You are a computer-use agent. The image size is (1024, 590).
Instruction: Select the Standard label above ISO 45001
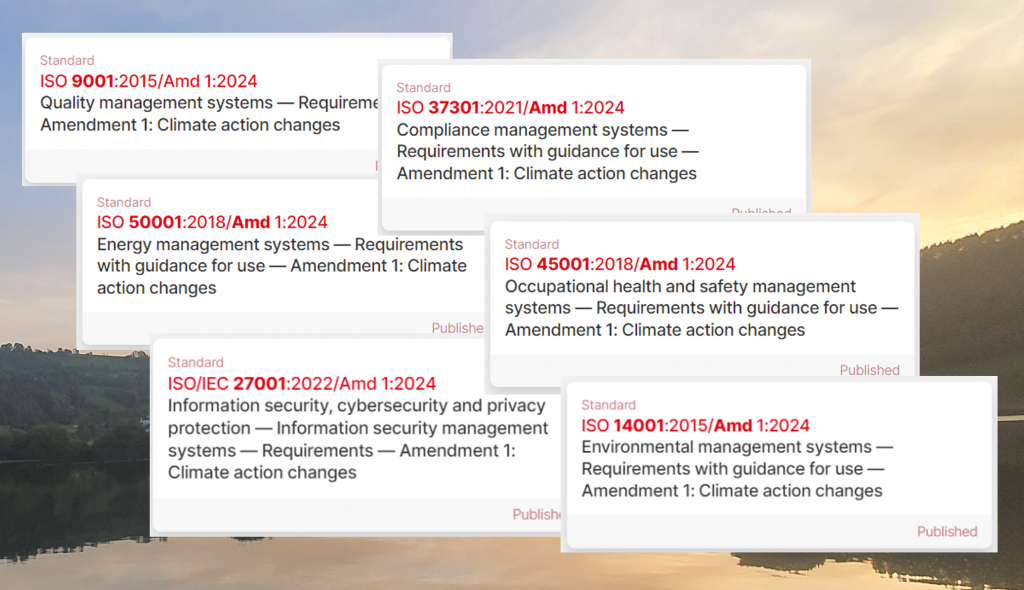coord(531,244)
